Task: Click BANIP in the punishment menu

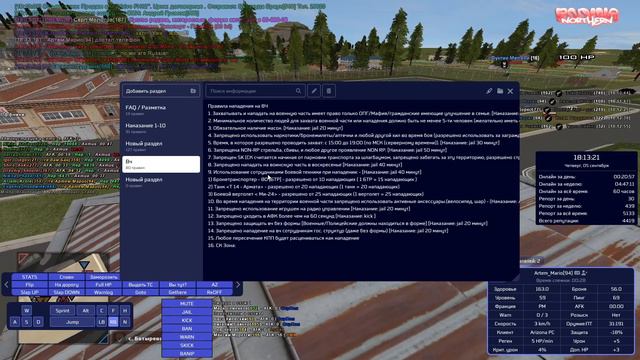Action: pyautogui.click(x=187, y=353)
